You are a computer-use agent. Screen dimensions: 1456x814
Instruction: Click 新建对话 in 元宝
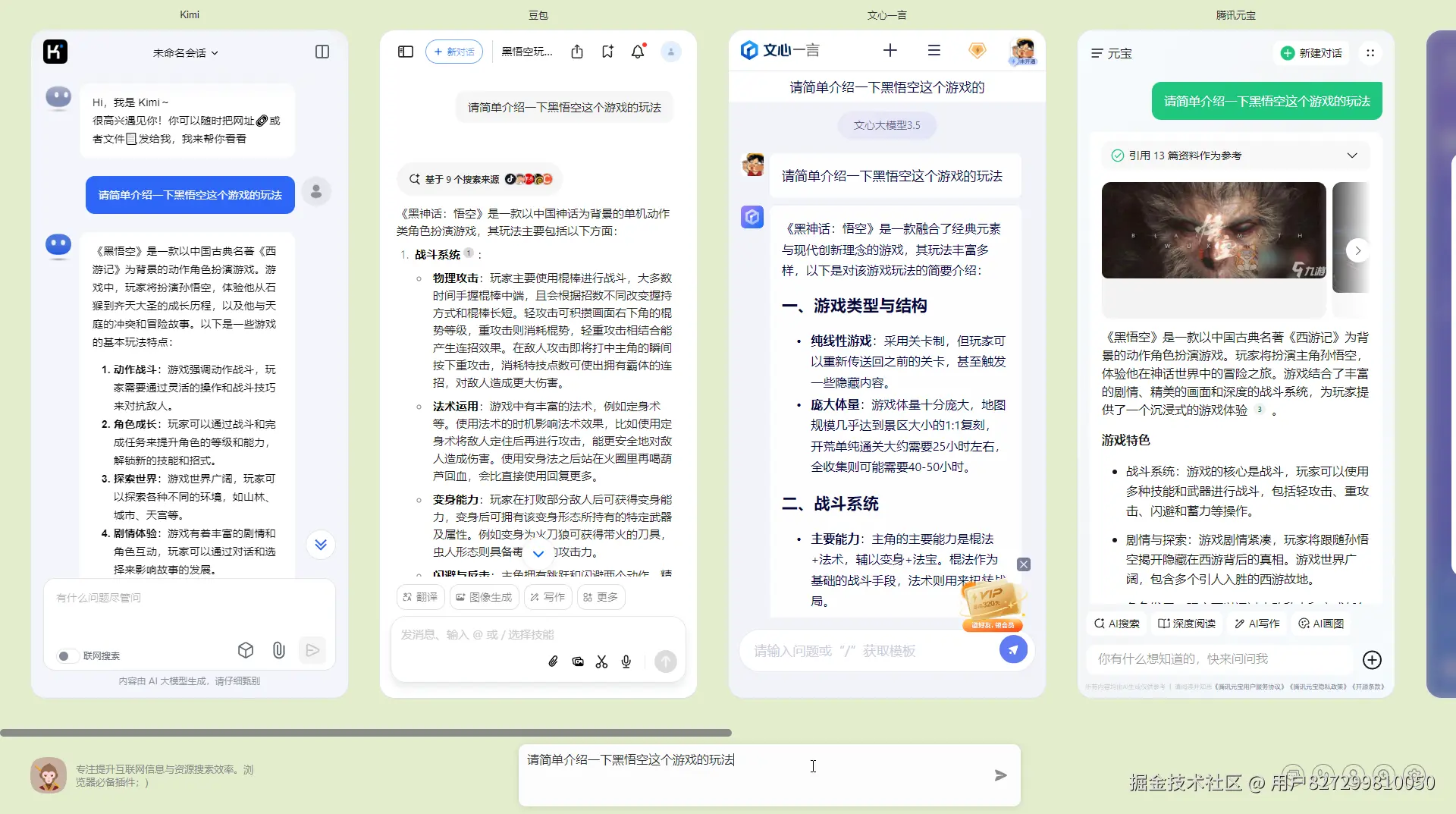click(1311, 53)
